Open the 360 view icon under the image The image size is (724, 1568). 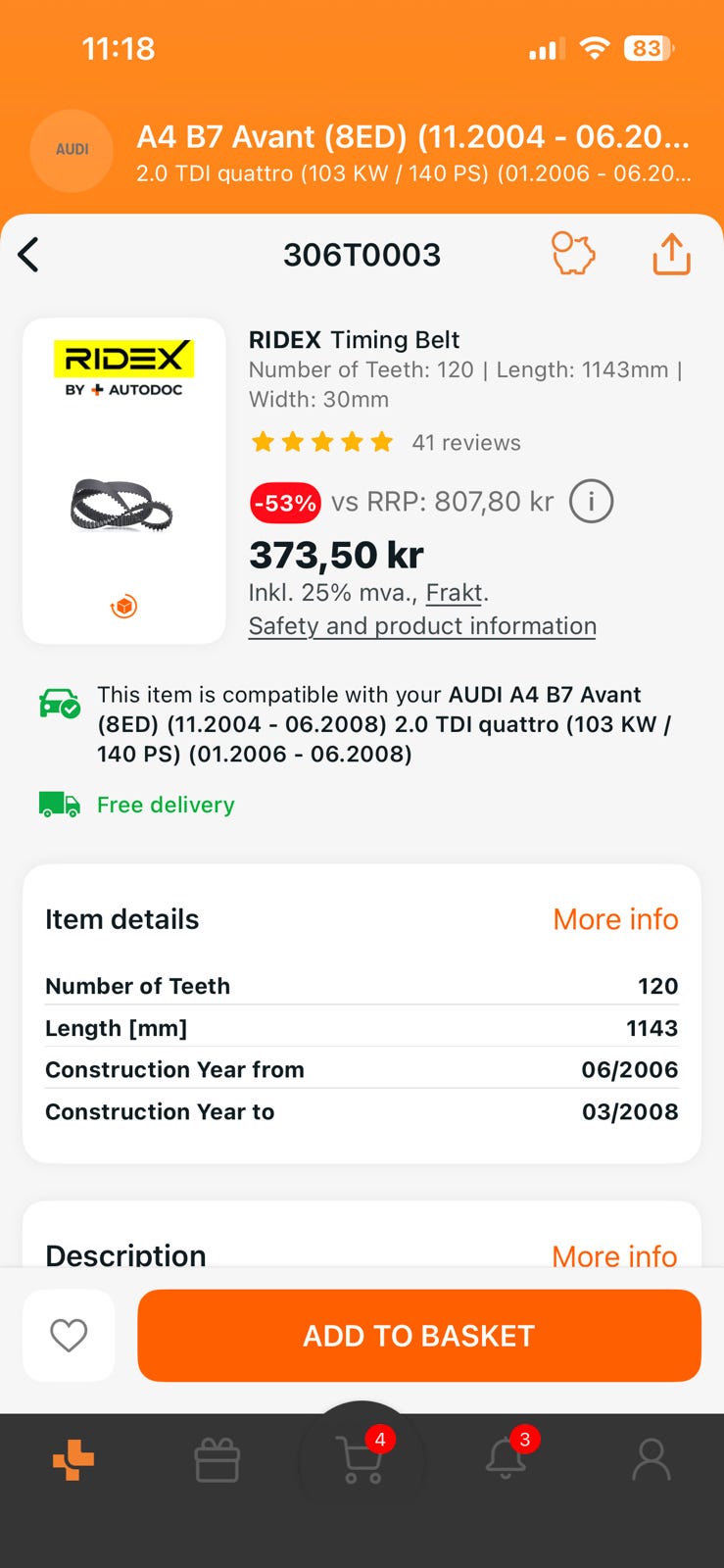click(x=123, y=607)
